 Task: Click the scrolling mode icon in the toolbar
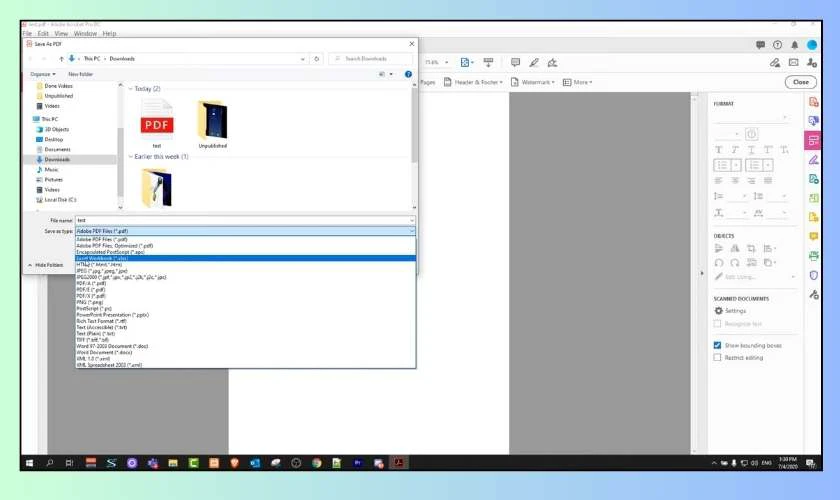point(488,63)
